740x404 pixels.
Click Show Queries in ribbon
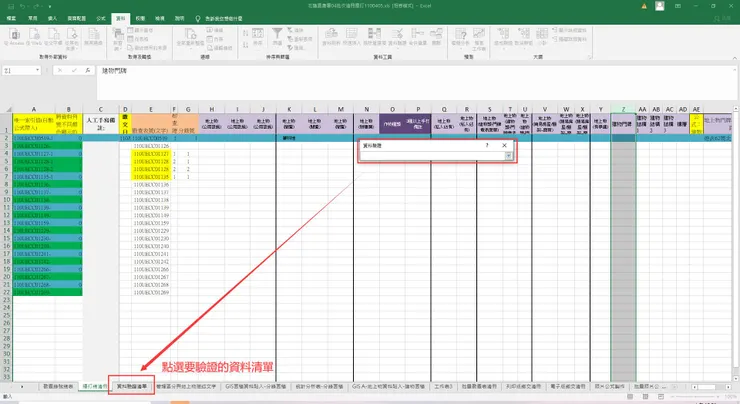coord(140,30)
